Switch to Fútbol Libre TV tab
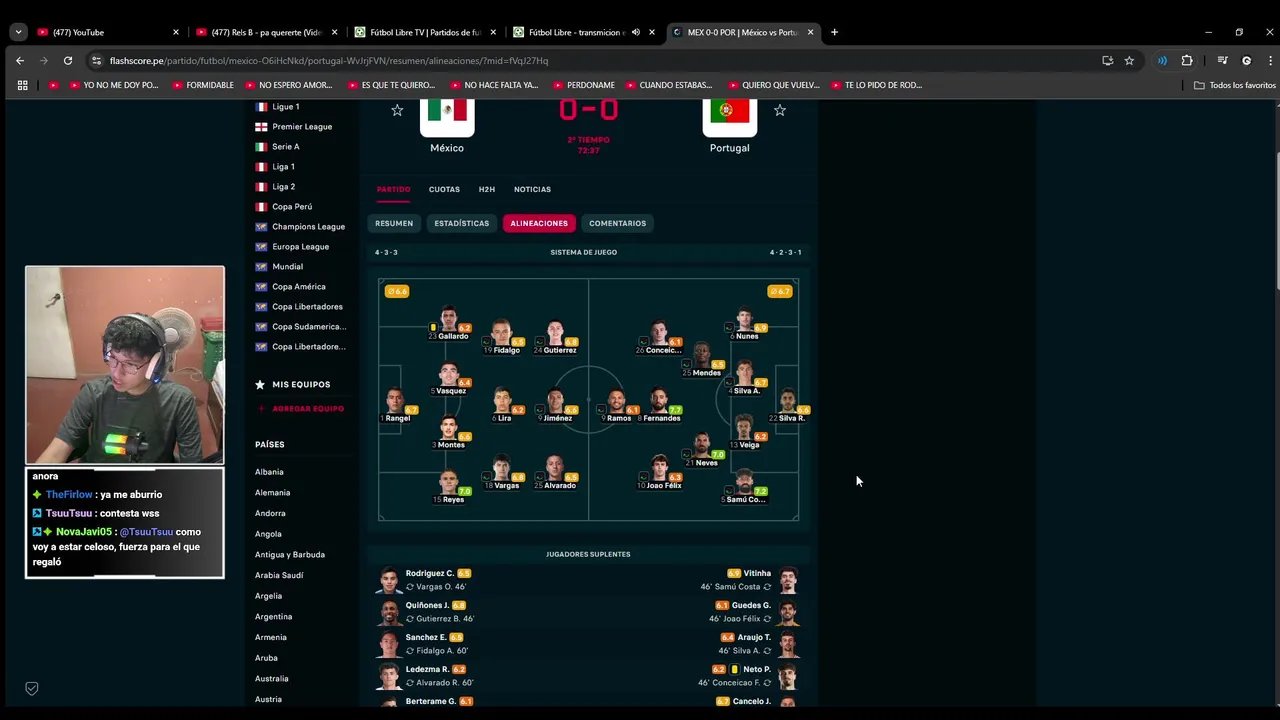This screenshot has height=720, width=1280. tap(424, 32)
